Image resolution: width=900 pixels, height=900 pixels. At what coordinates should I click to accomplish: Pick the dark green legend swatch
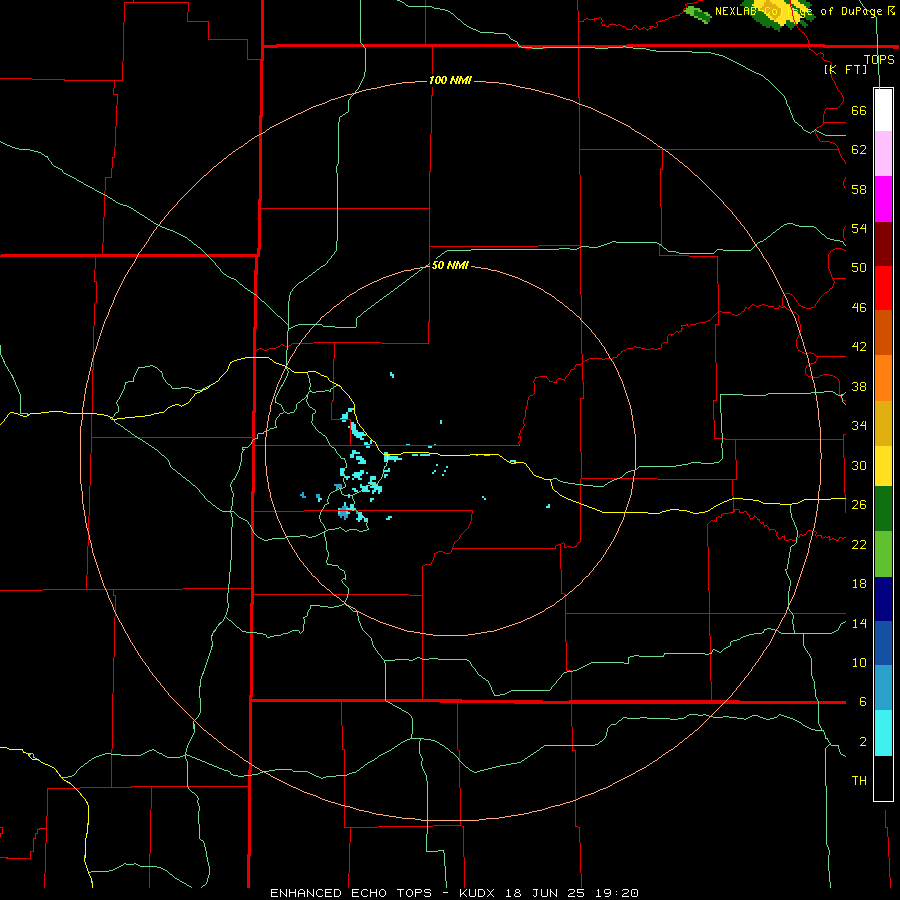click(883, 509)
